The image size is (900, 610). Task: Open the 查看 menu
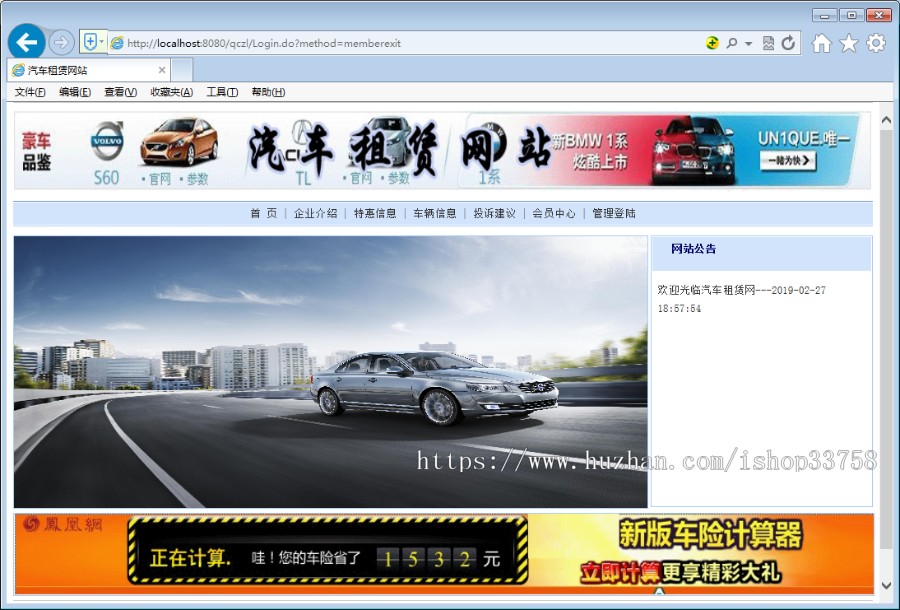(x=119, y=91)
